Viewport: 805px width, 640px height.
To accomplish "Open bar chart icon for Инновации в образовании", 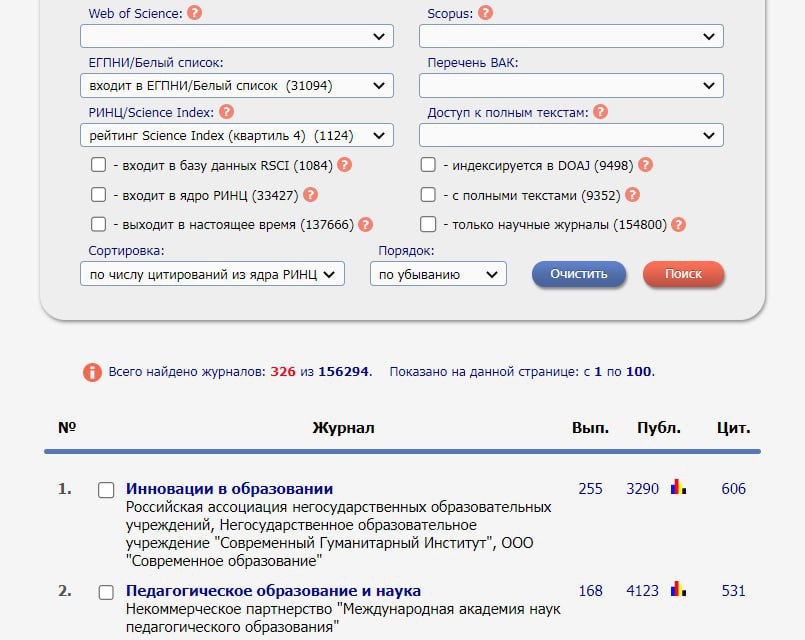I will pyautogui.click(x=678, y=488).
